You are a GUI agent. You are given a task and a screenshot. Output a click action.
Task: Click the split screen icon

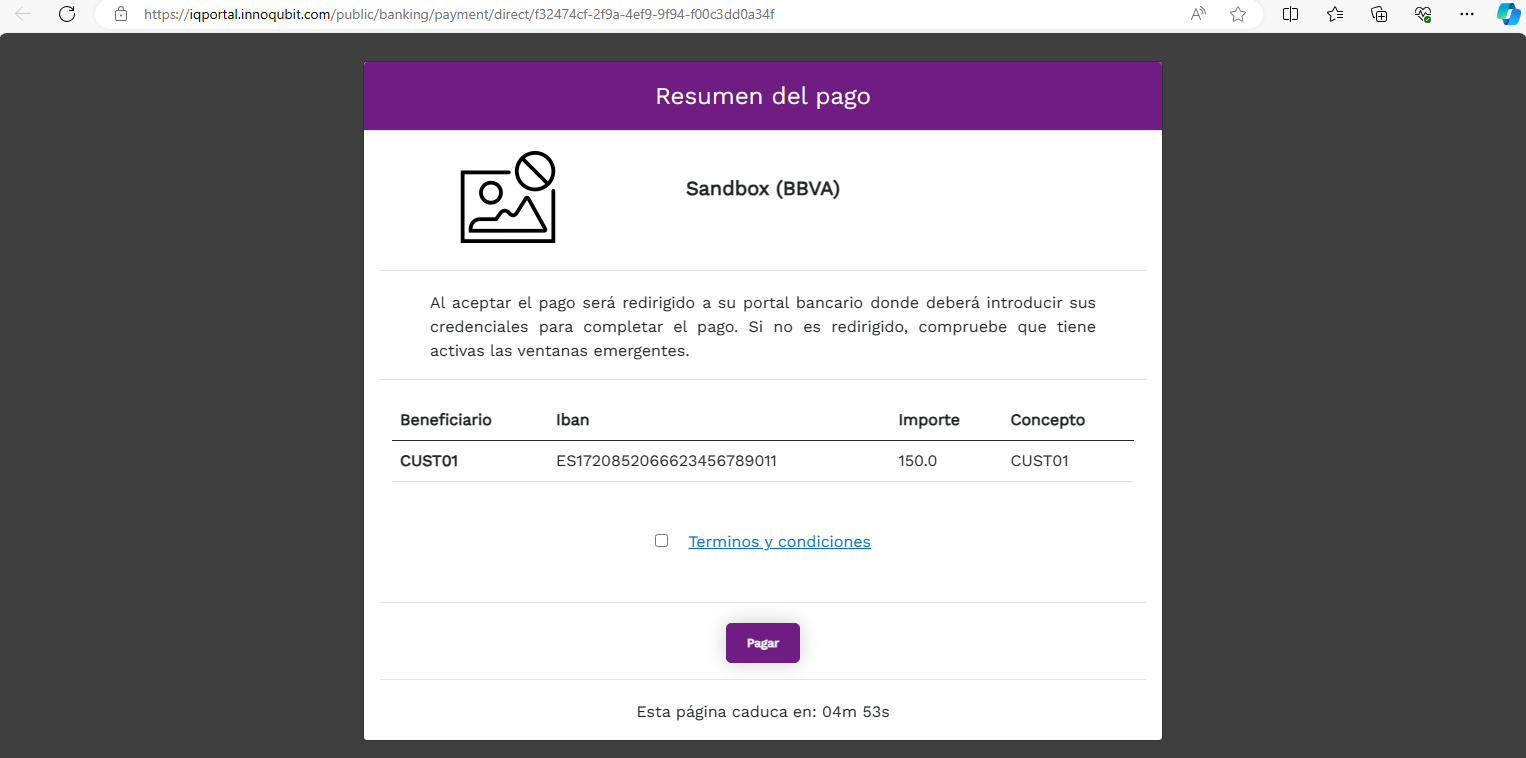pyautogui.click(x=1290, y=15)
